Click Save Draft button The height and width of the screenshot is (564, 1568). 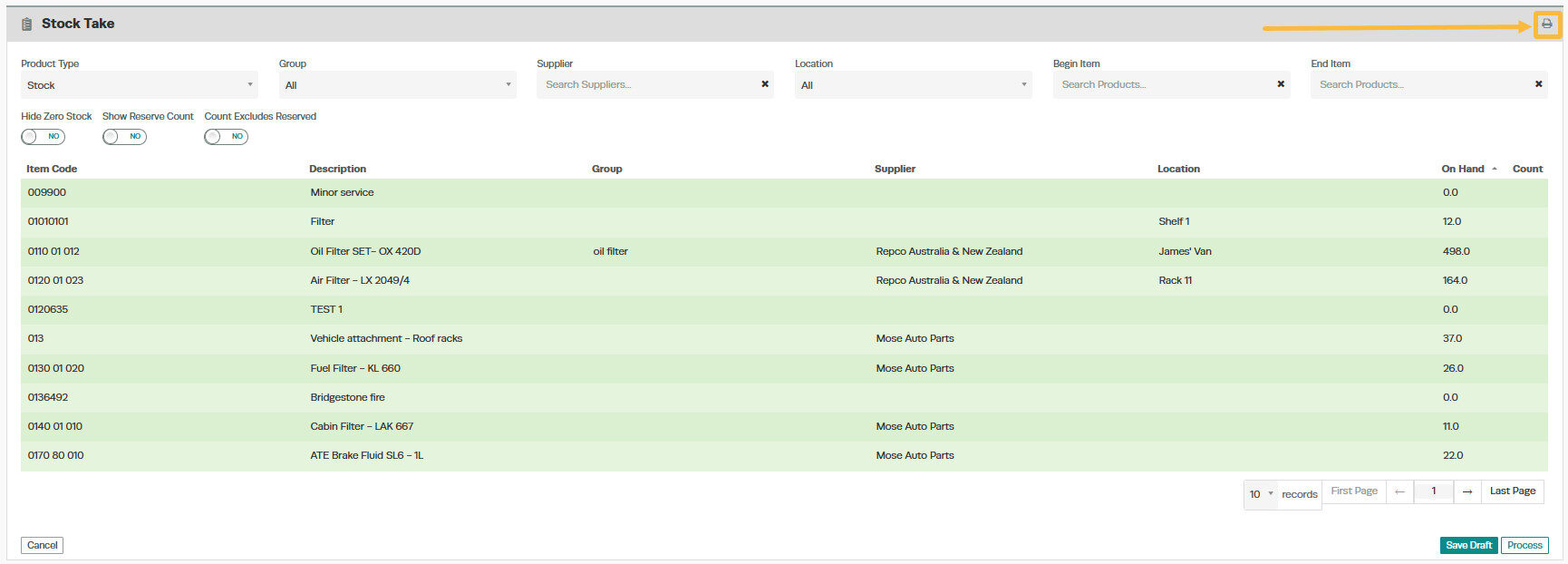coord(1469,545)
